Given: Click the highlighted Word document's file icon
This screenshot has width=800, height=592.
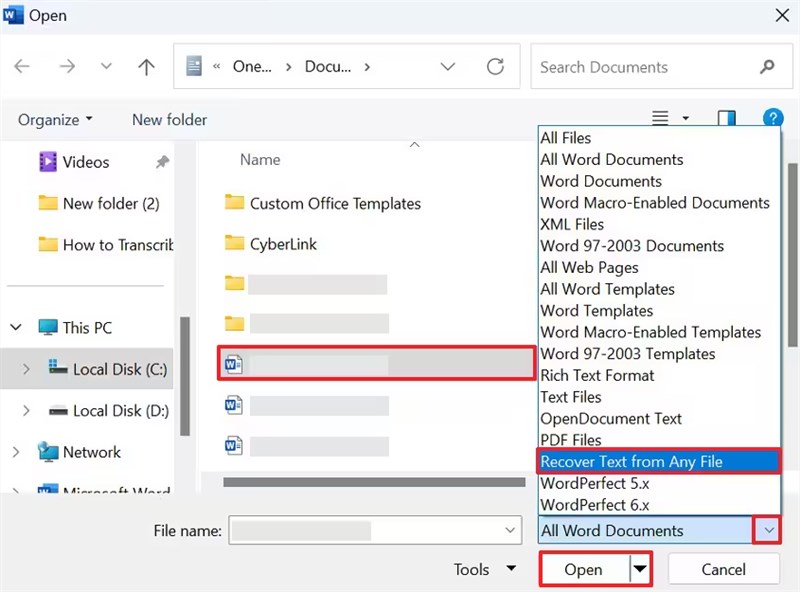Looking at the screenshot, I should 233,363.
